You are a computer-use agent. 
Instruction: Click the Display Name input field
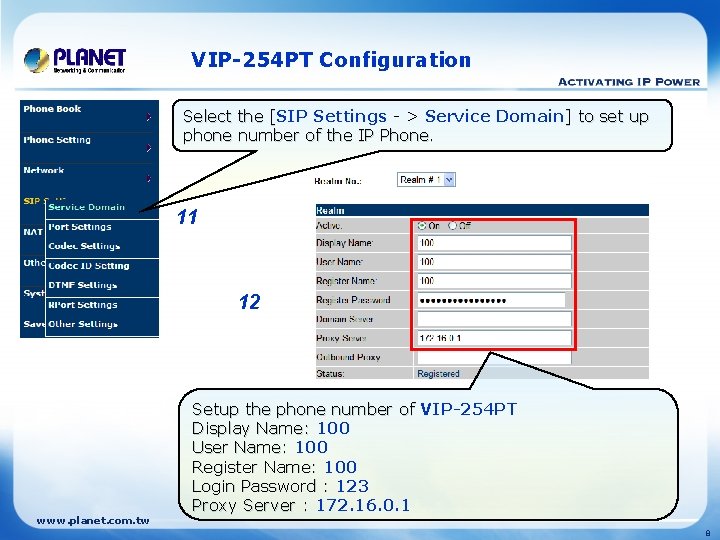tap(494, 243)
